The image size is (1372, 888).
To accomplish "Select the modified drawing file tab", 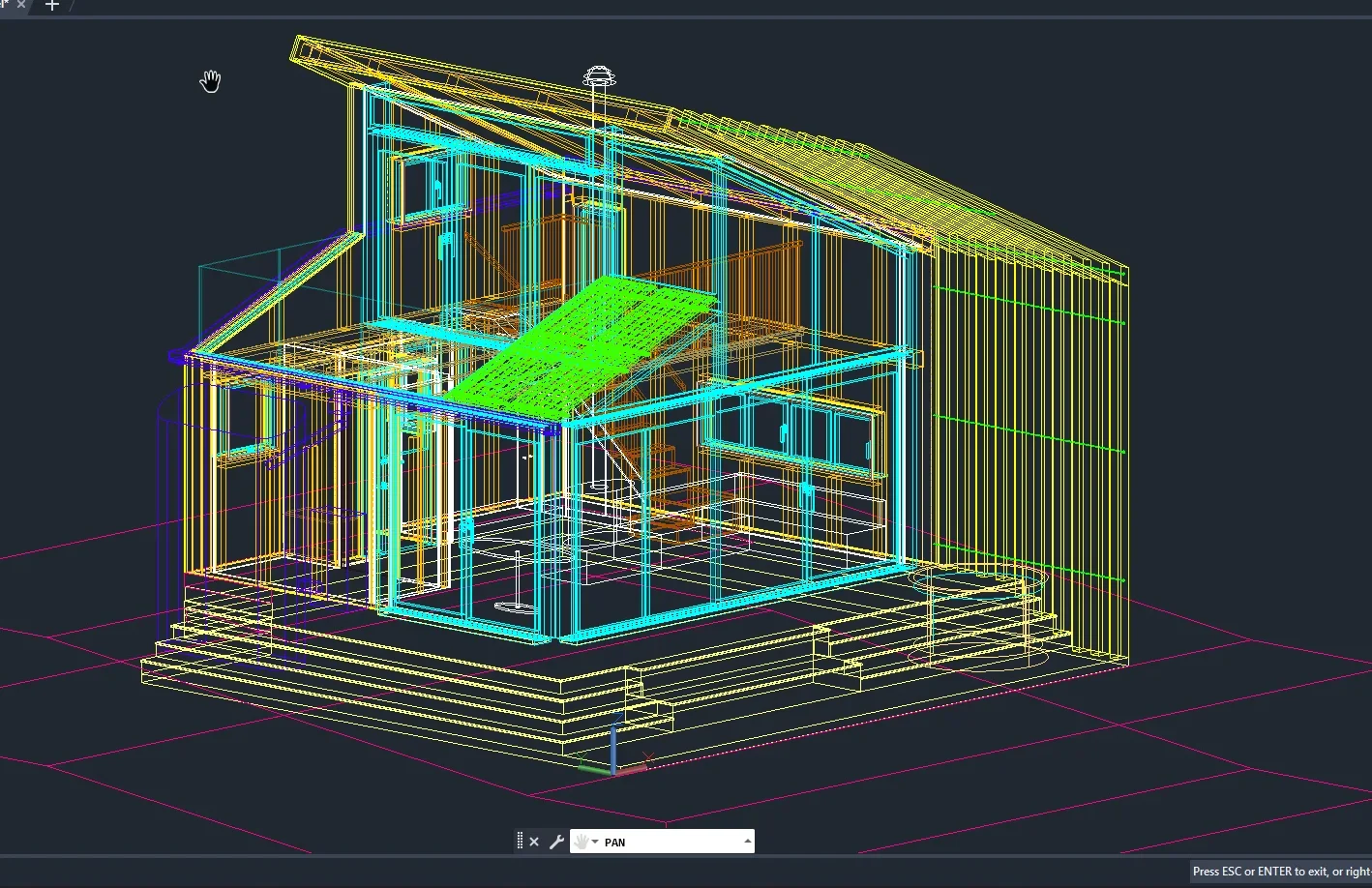I will point(5,5).
